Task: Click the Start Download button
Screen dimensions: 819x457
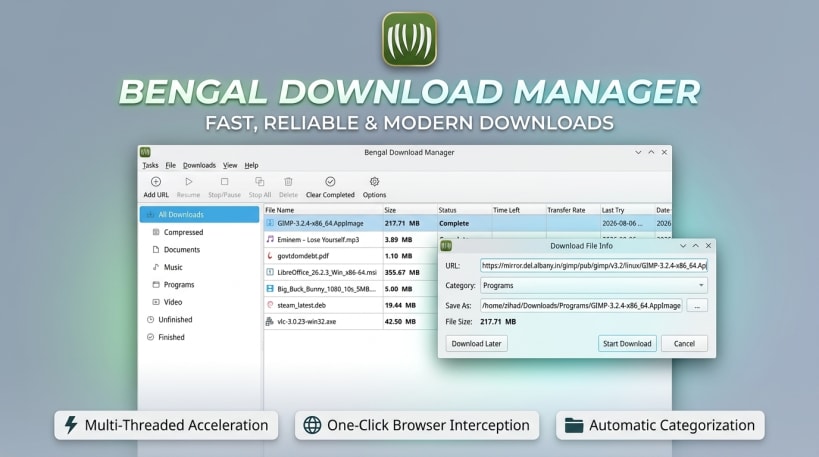Action: 627,344
